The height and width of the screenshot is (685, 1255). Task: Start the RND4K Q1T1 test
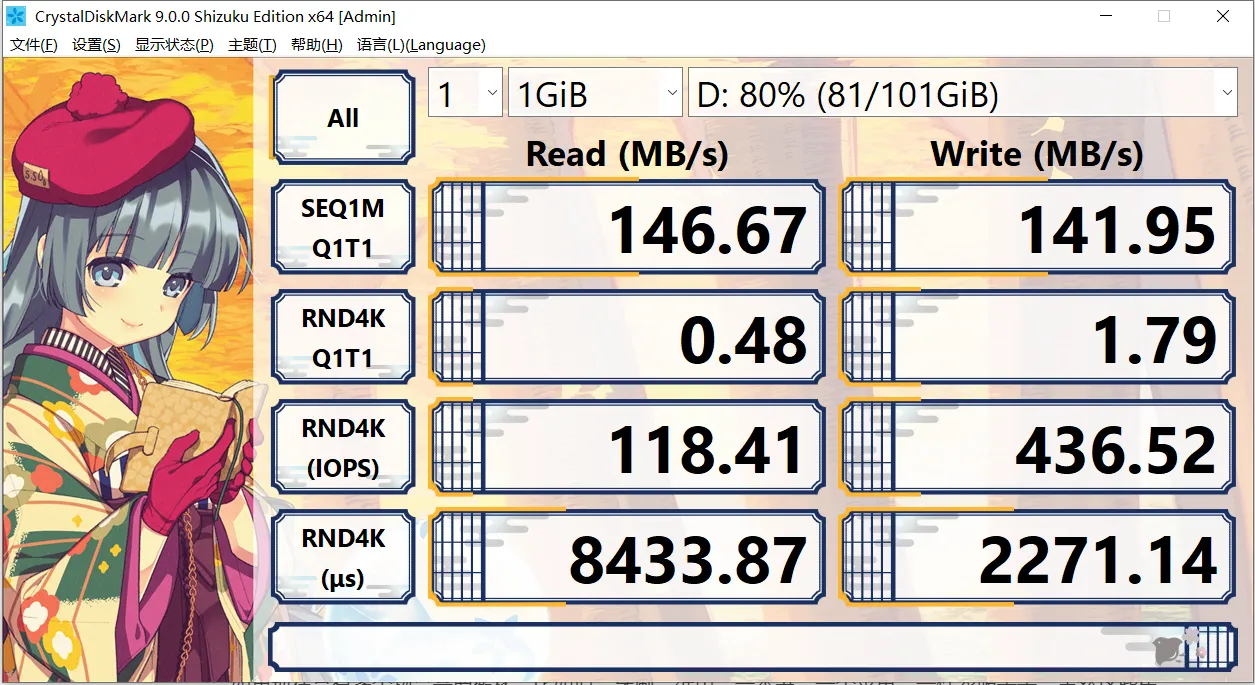[343, 338]
